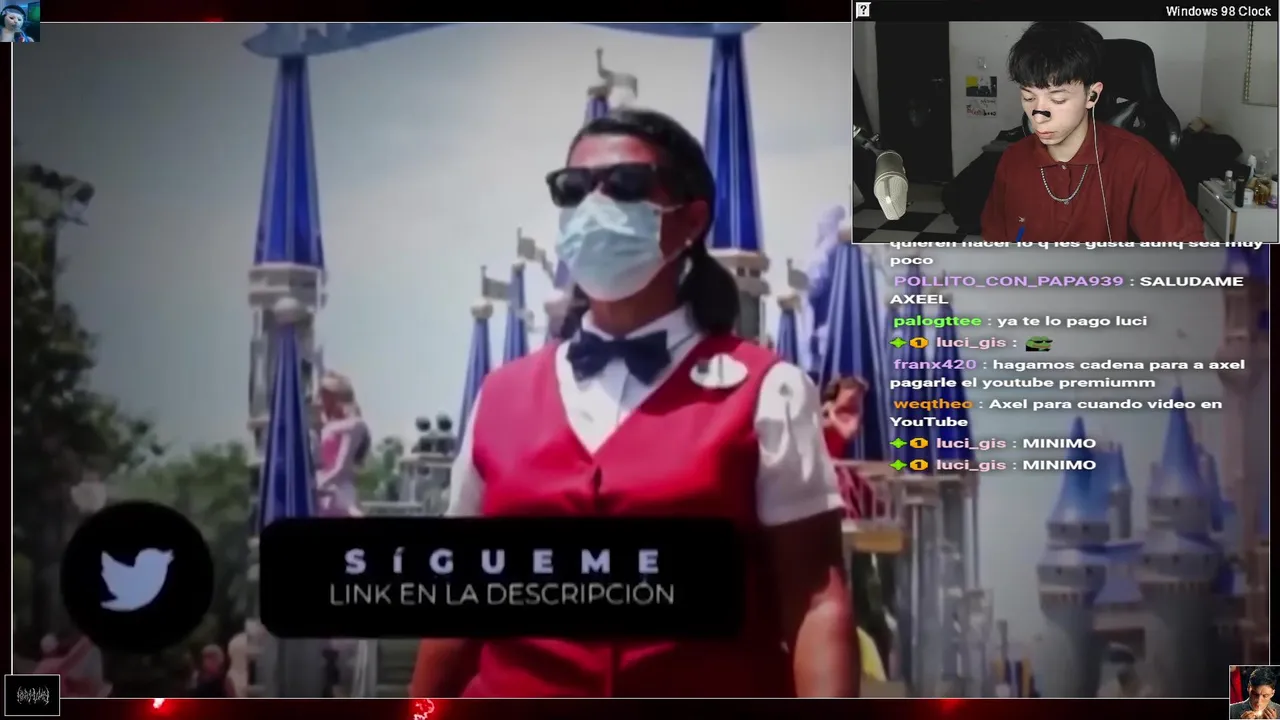Viewport: 1280px width, 720px height.
Task: Open the small avatar thumbnail in top-left corner
Action: [x=20, y=20]
